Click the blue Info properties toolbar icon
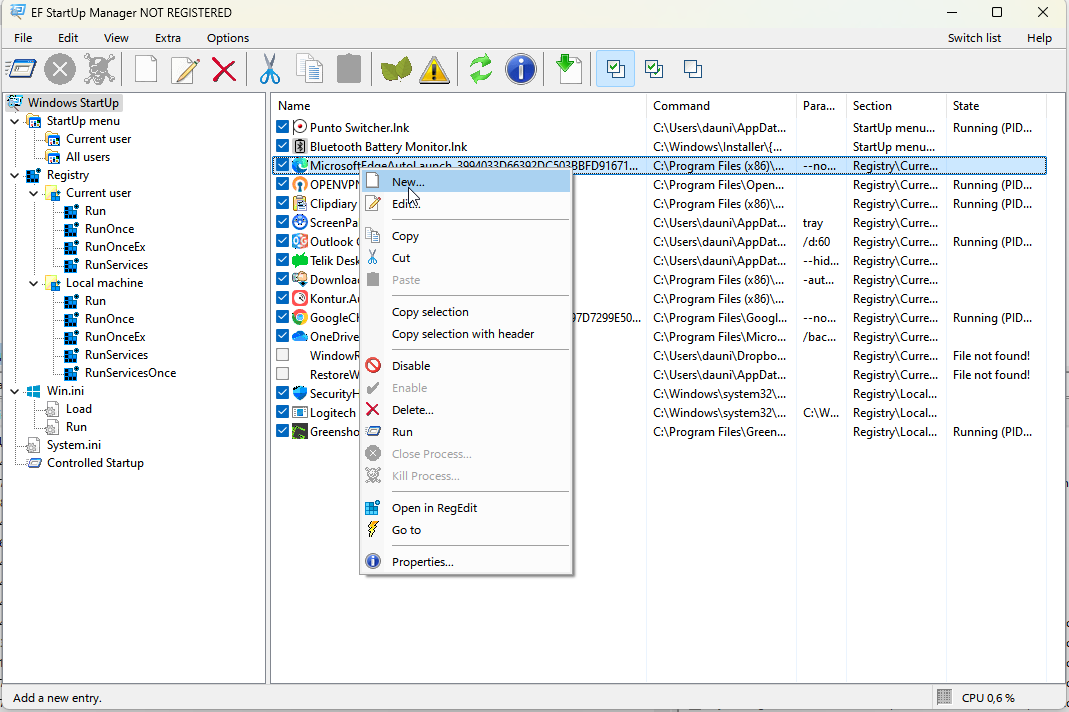Image resolution: width=1069 pixels, height=712 pixels. tap(520, 69)
